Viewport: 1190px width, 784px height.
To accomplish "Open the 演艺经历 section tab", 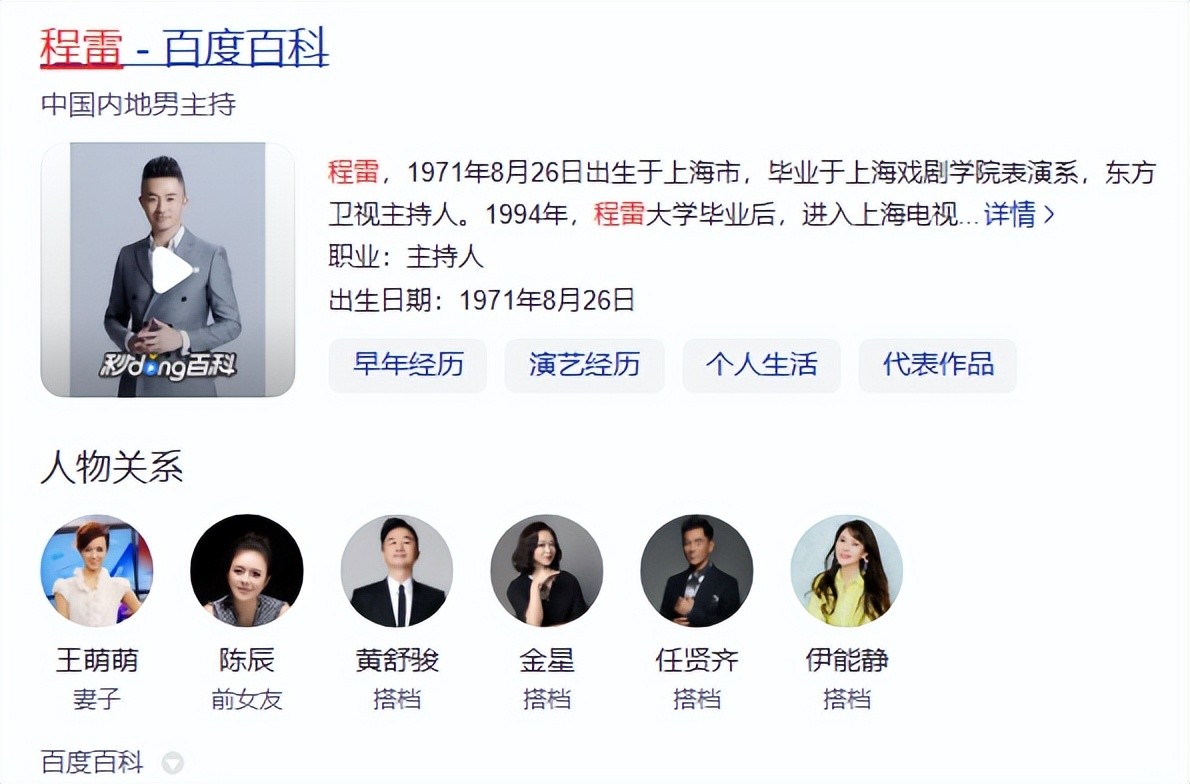I will 584,365.
